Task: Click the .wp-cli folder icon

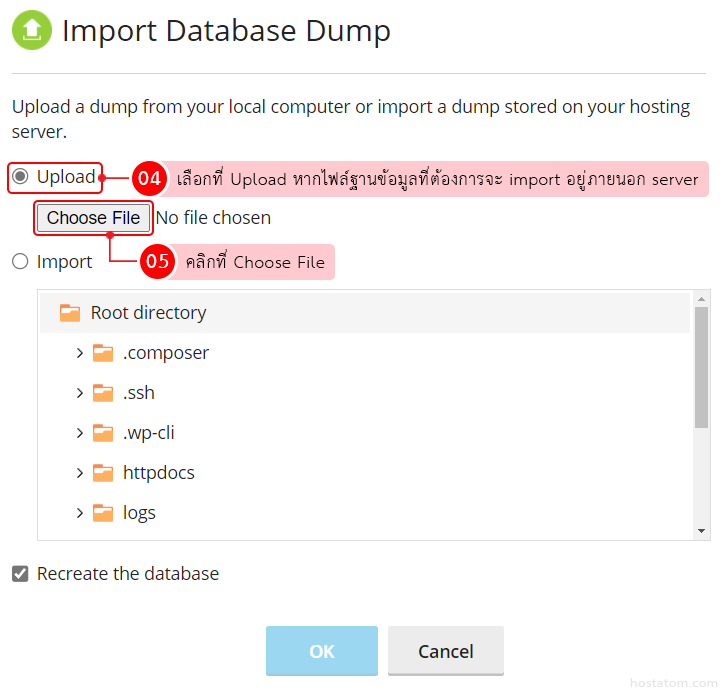Action: [103, 433]
